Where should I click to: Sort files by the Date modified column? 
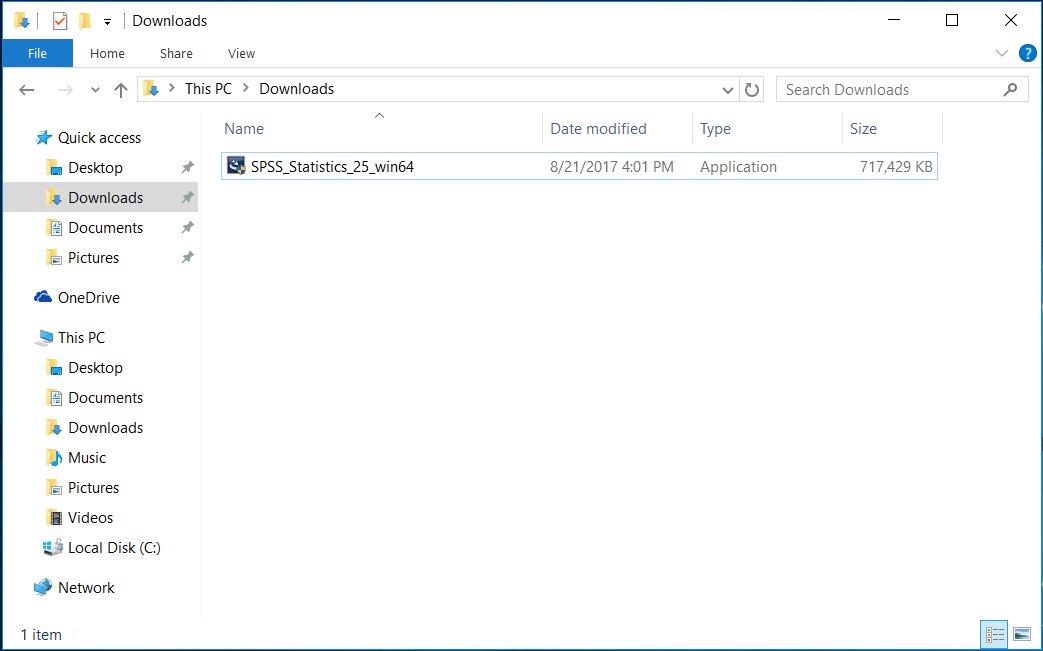pos(598,129)
